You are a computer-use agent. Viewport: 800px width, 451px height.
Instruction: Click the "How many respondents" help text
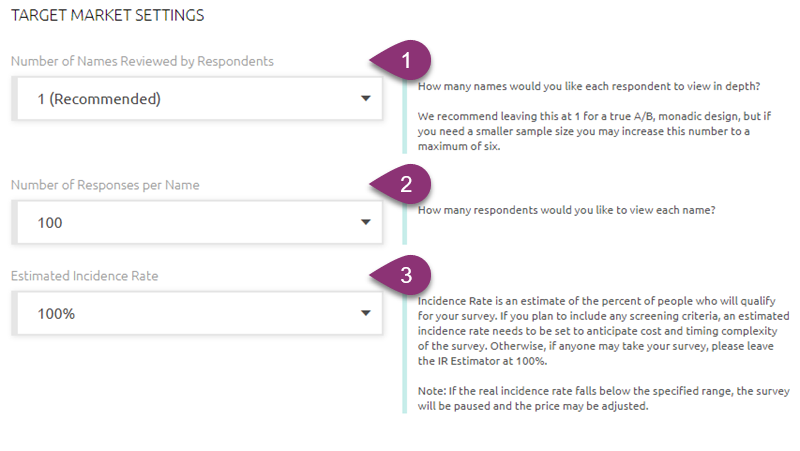[566, 210]
